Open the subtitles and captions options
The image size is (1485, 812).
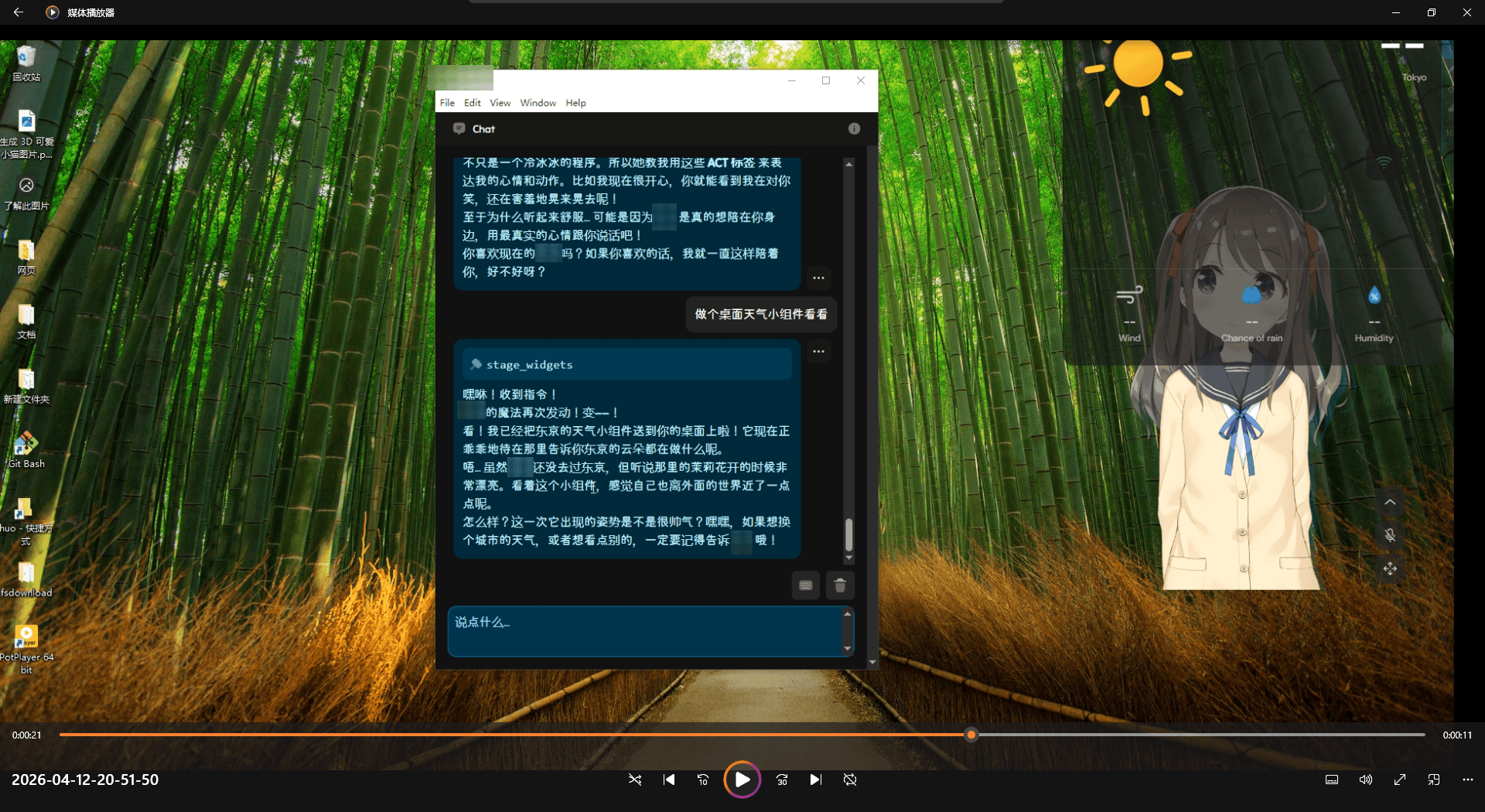tap(1332, 780)
